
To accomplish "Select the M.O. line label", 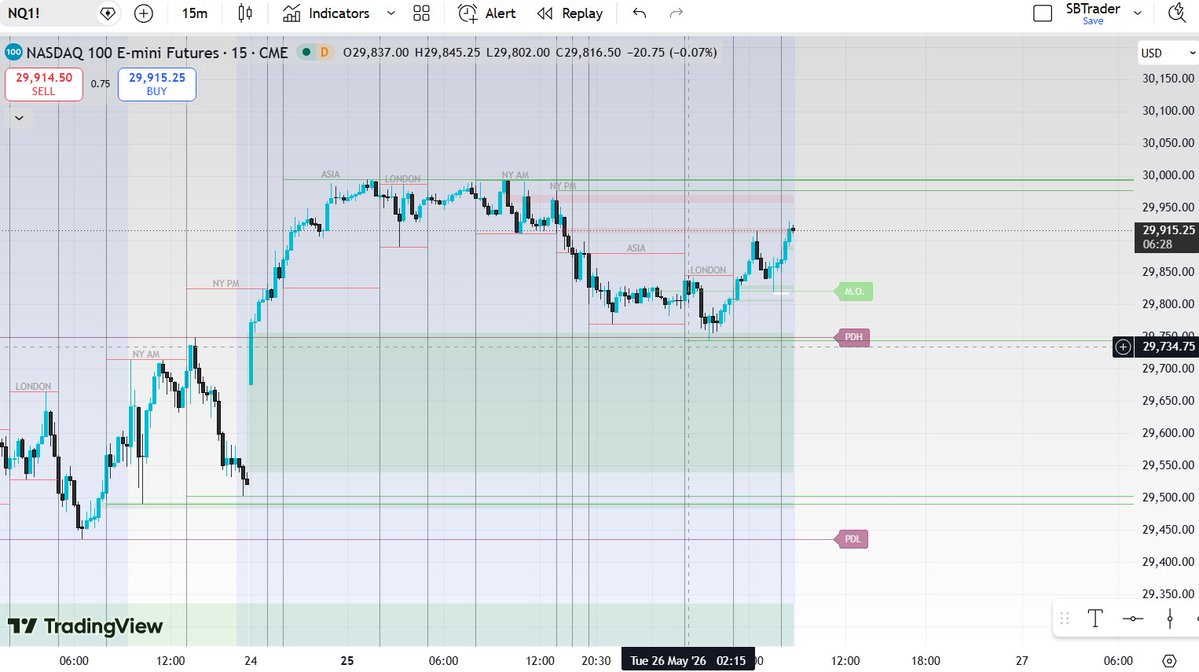I will coord(853,291).
